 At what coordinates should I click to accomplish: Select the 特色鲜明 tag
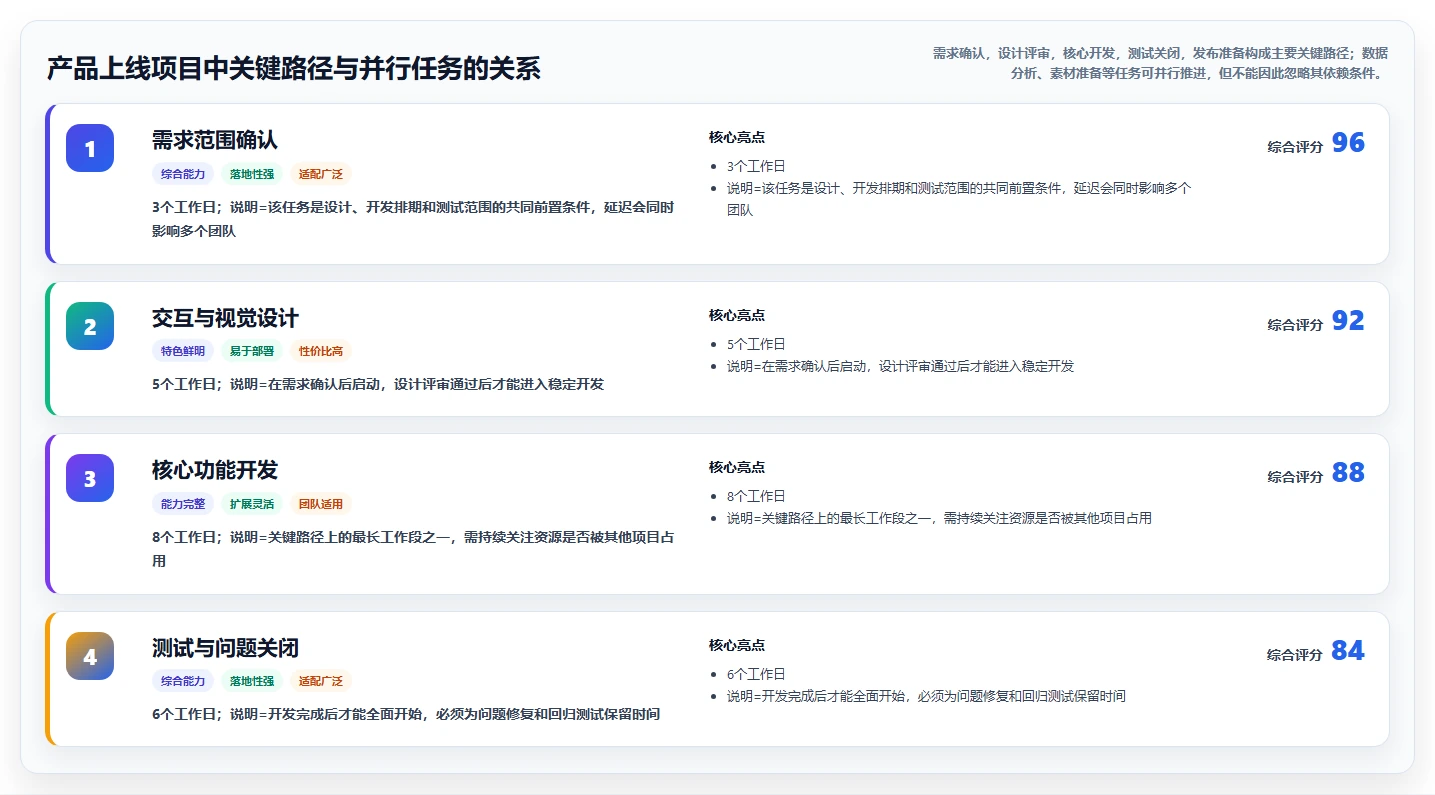(183, 351)
